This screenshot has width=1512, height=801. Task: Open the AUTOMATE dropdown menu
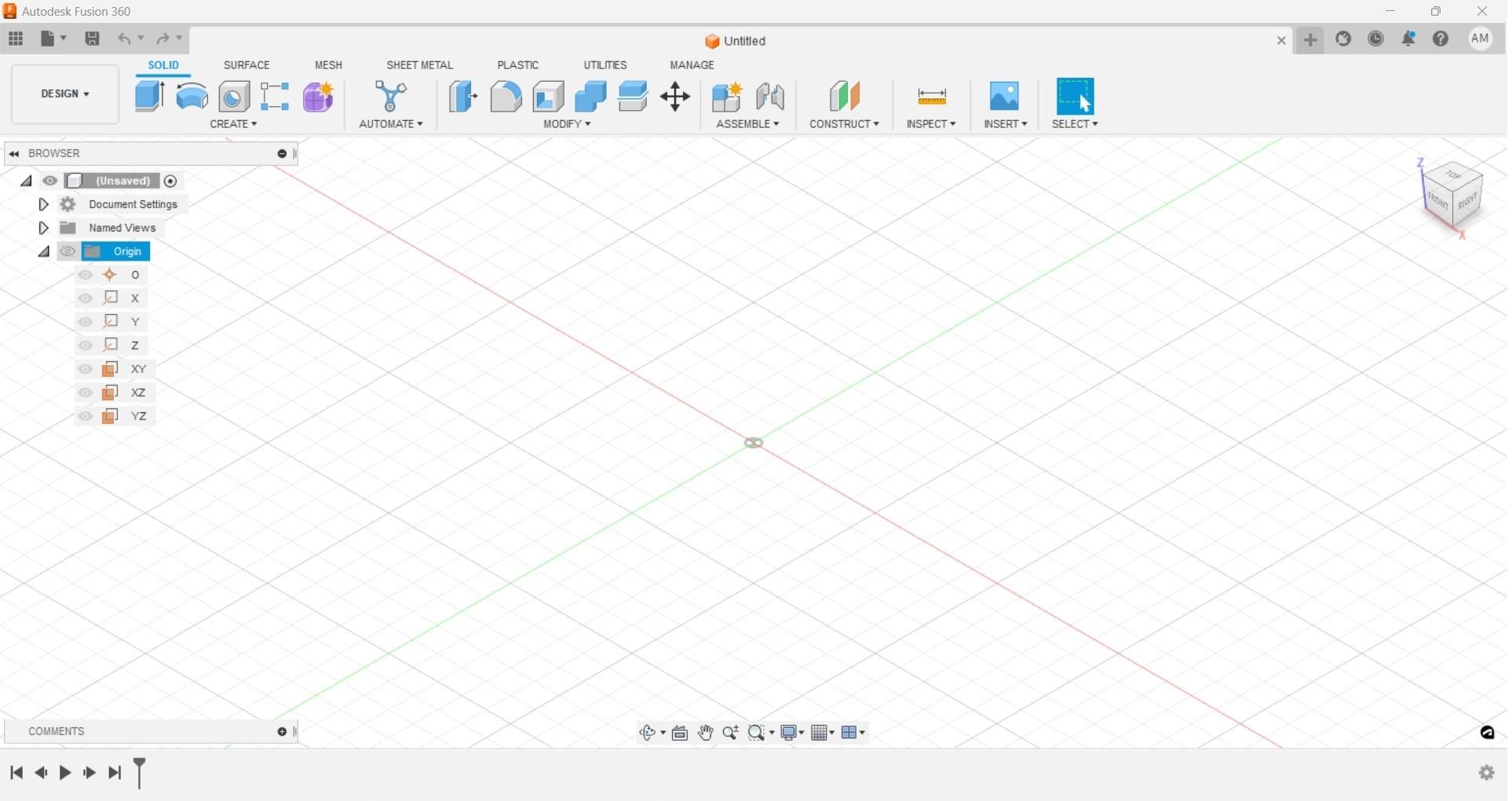[x=392, y=124]
